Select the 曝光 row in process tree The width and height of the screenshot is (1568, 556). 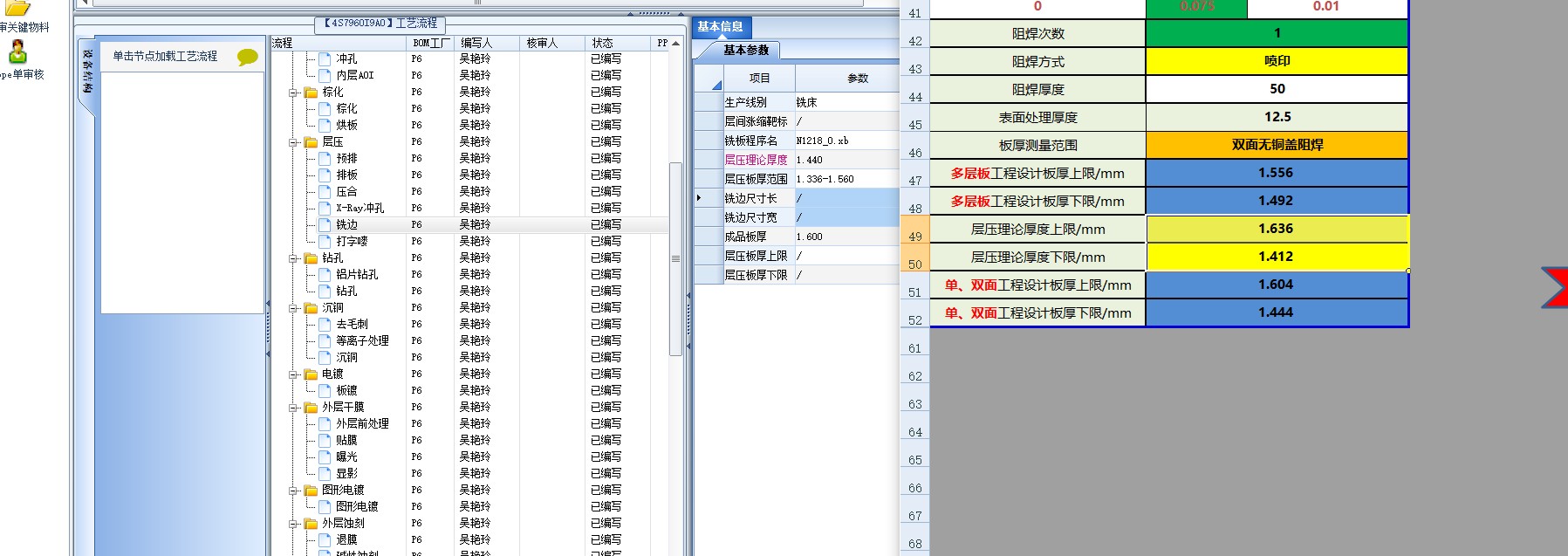pyautogui.click(x=469, y=456)
